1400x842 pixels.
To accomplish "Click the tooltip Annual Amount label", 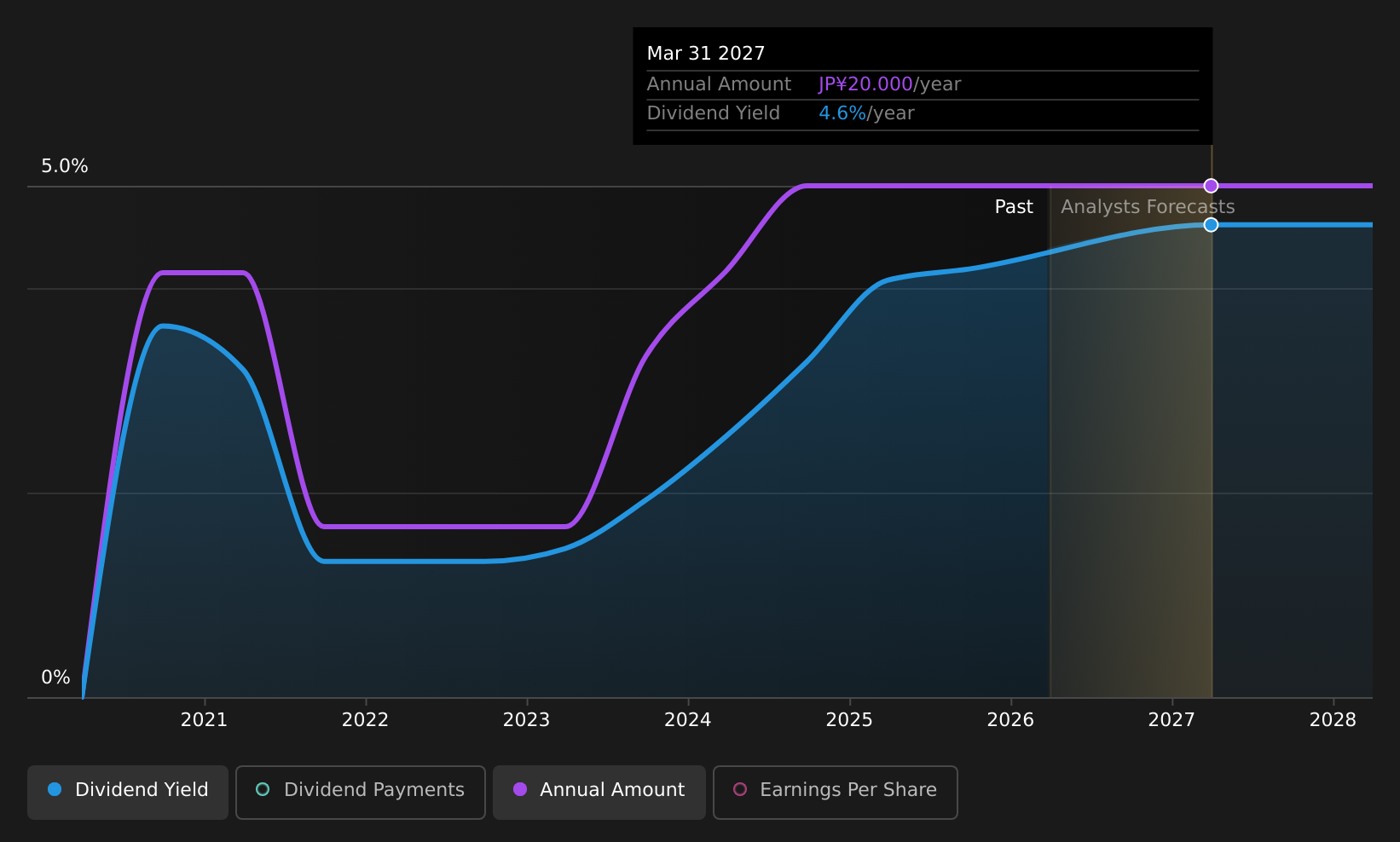I will coord(719,84).
